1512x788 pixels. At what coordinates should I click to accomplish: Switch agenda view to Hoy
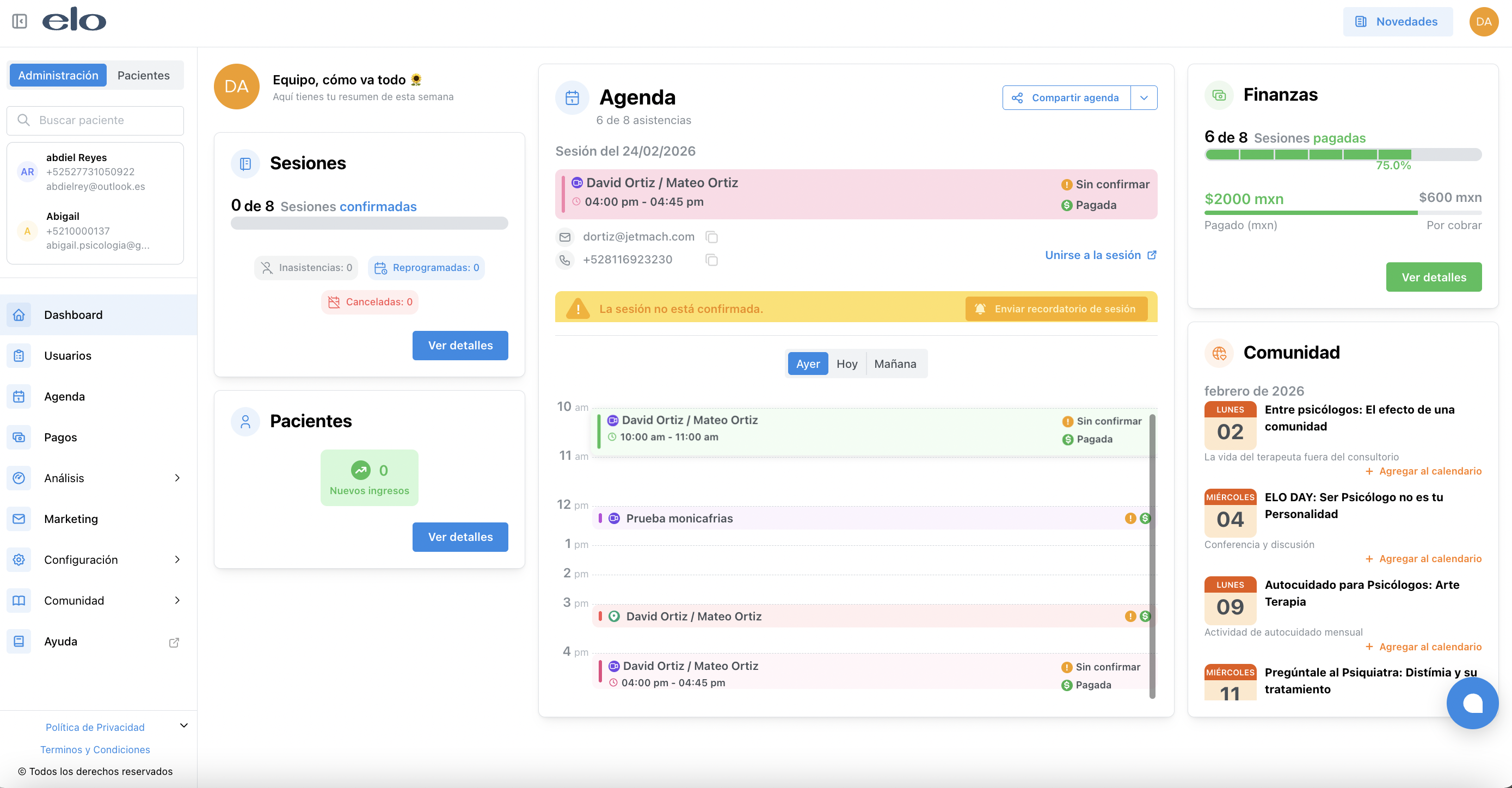[x=846, y=364]
